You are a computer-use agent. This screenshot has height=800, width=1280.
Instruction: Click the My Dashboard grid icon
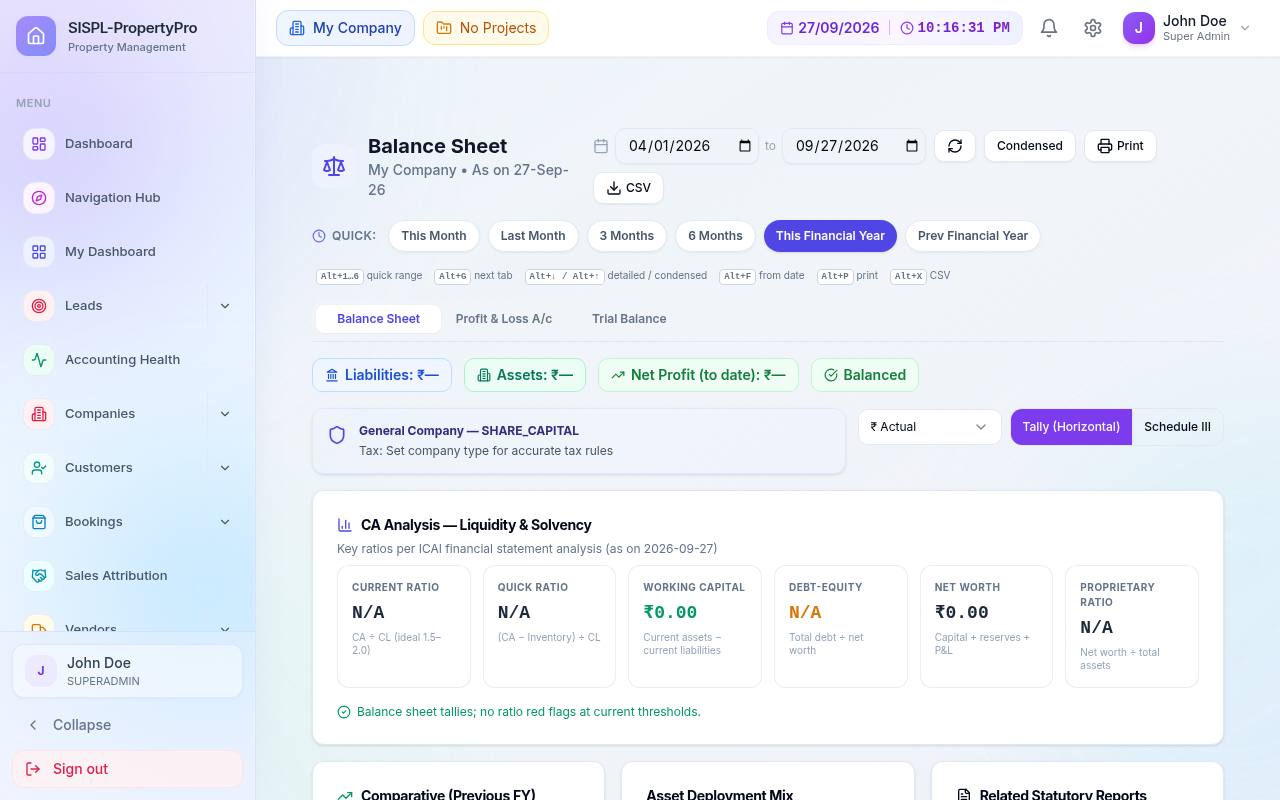click(x=39, y=252)
